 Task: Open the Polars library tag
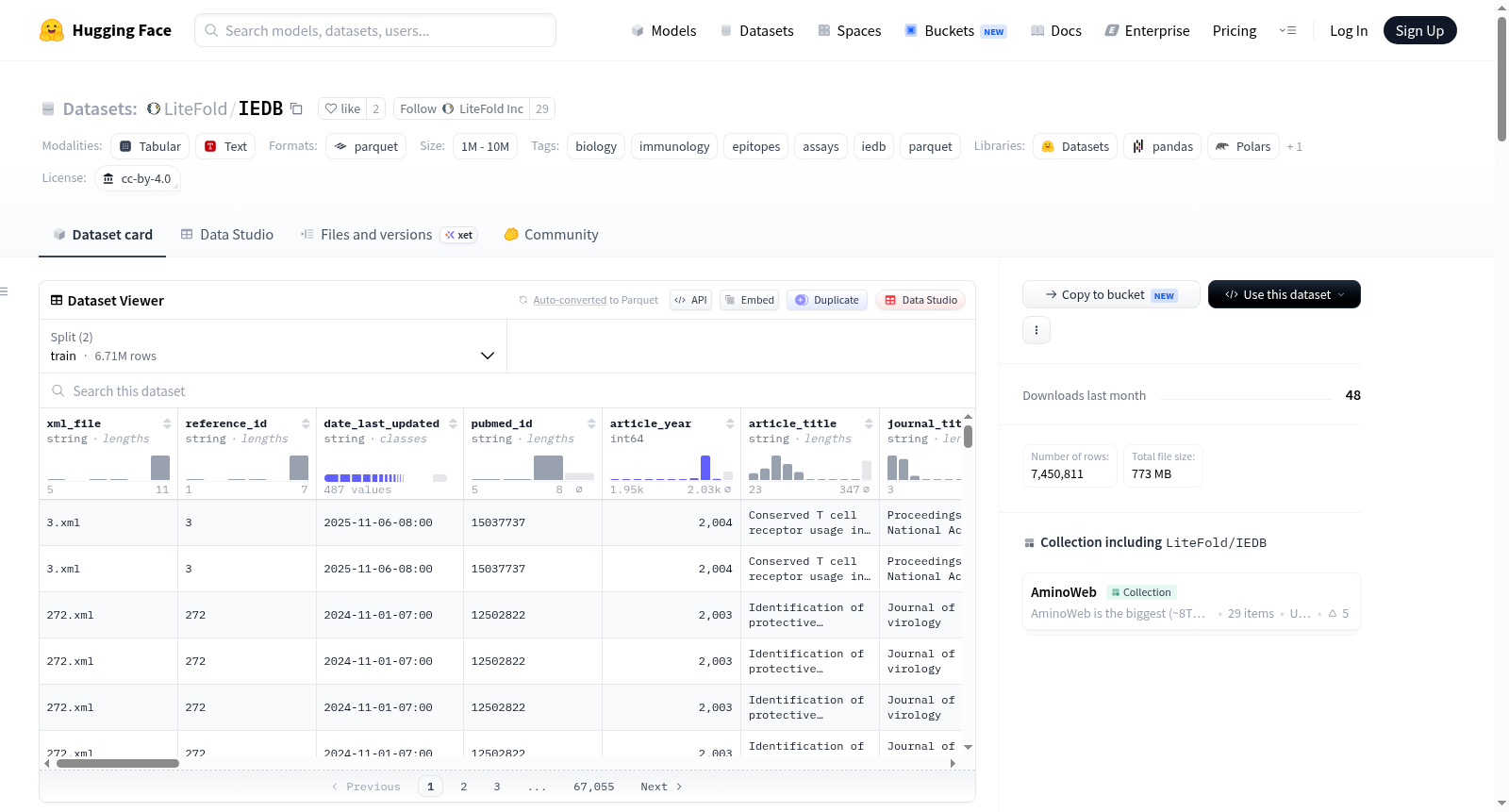[x=1244, y=146]
